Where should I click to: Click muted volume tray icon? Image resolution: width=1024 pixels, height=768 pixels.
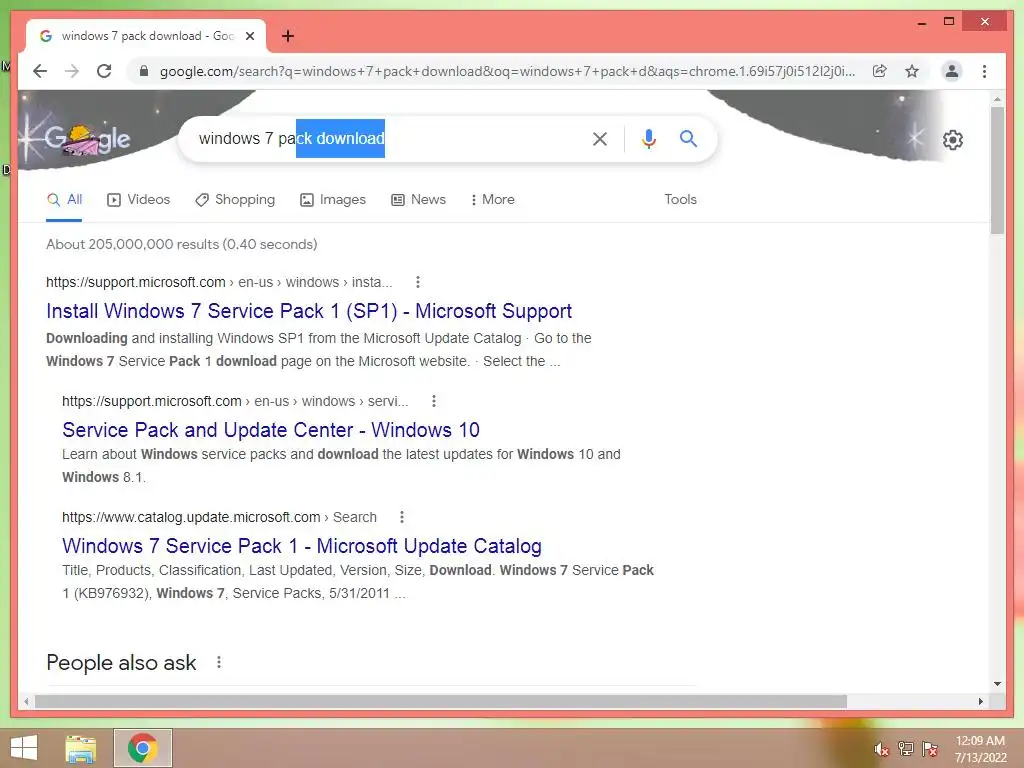882,749
